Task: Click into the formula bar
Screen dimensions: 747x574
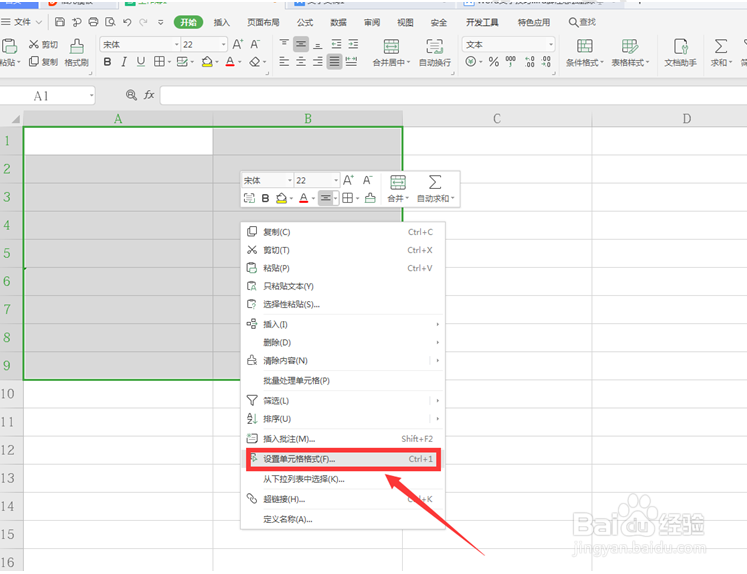Action: click(454, 96)
